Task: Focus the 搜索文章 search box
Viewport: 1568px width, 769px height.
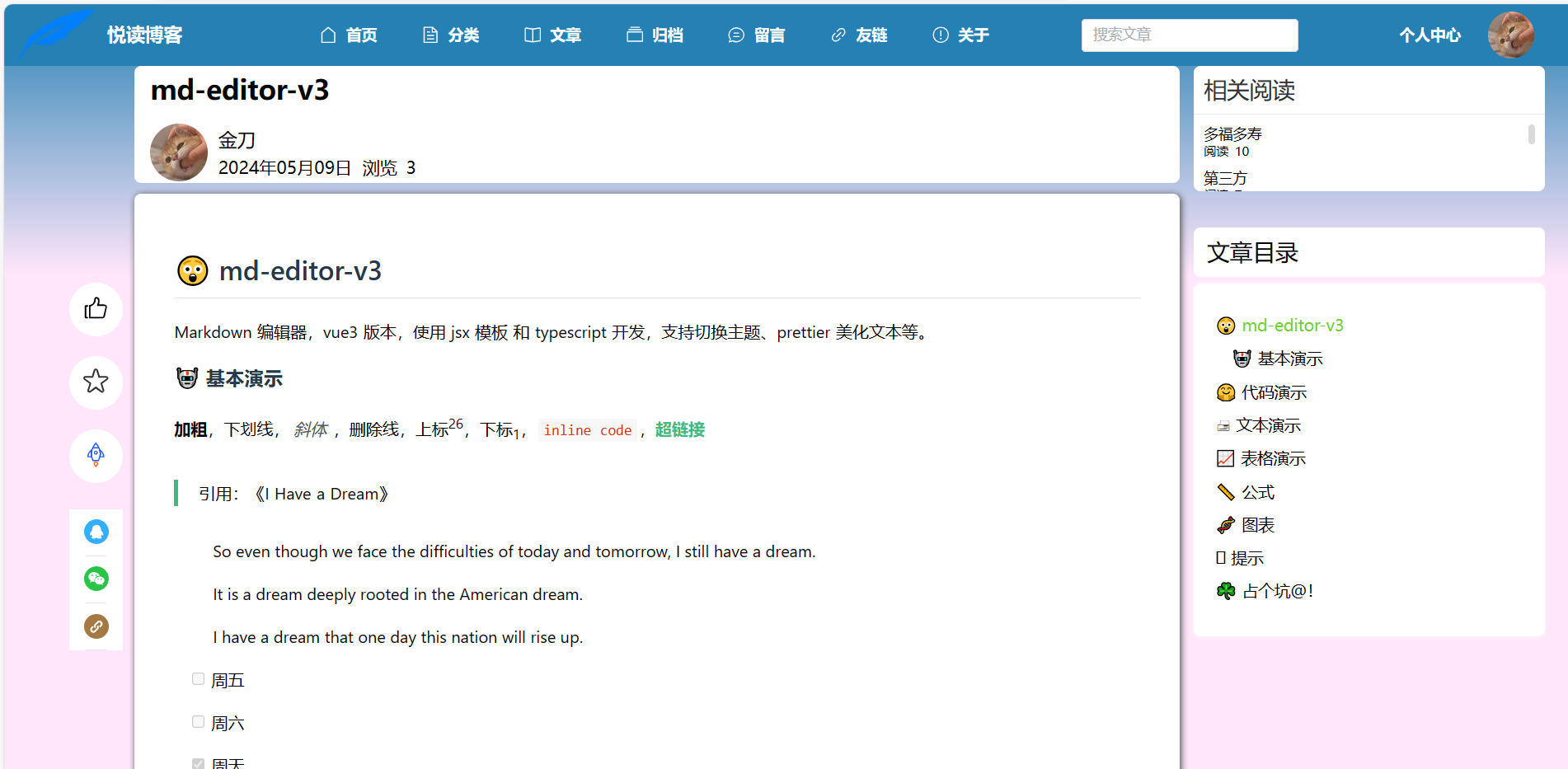Action: coord(1190,35)
